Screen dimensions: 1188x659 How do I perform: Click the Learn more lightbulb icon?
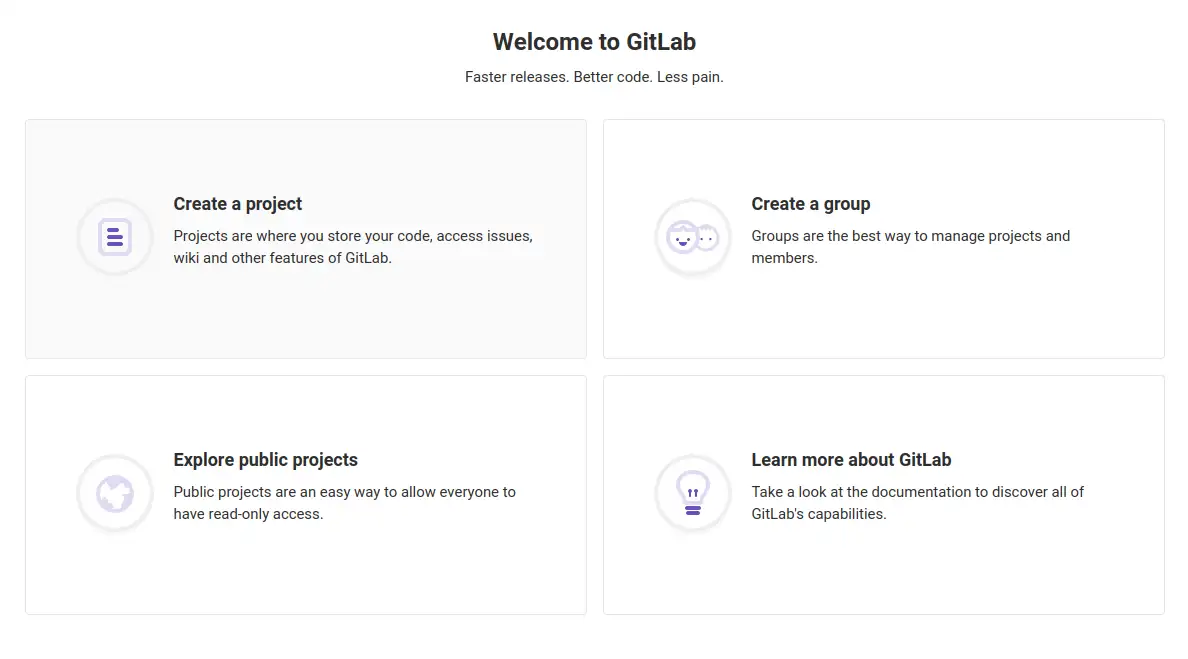(692, 493)
